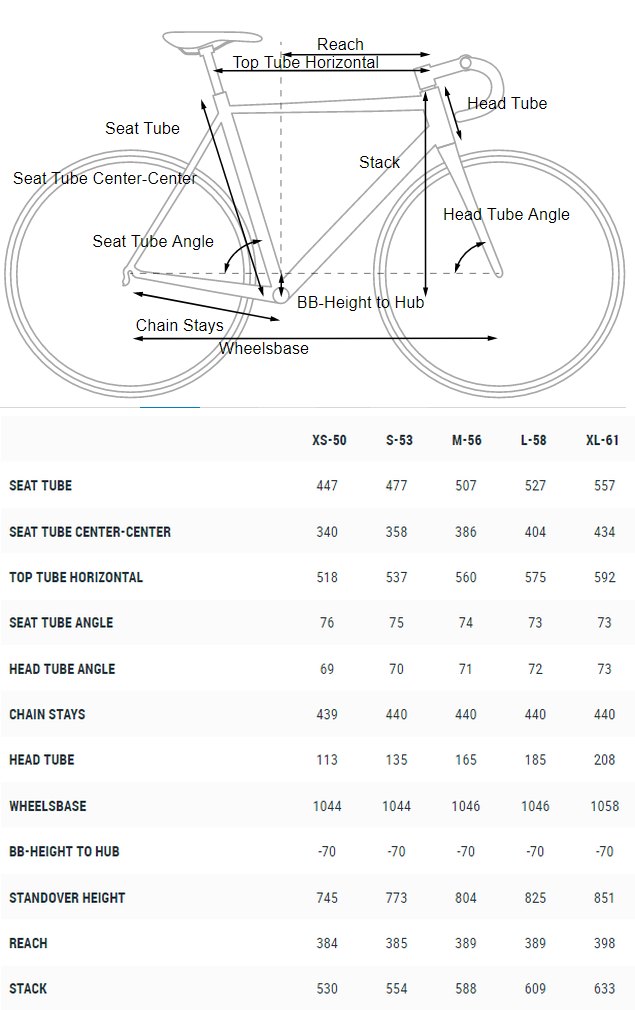Select the 398 reach value for XL-61
The height and width of the screenshot is (1010, 635).
tap(604, 943)
